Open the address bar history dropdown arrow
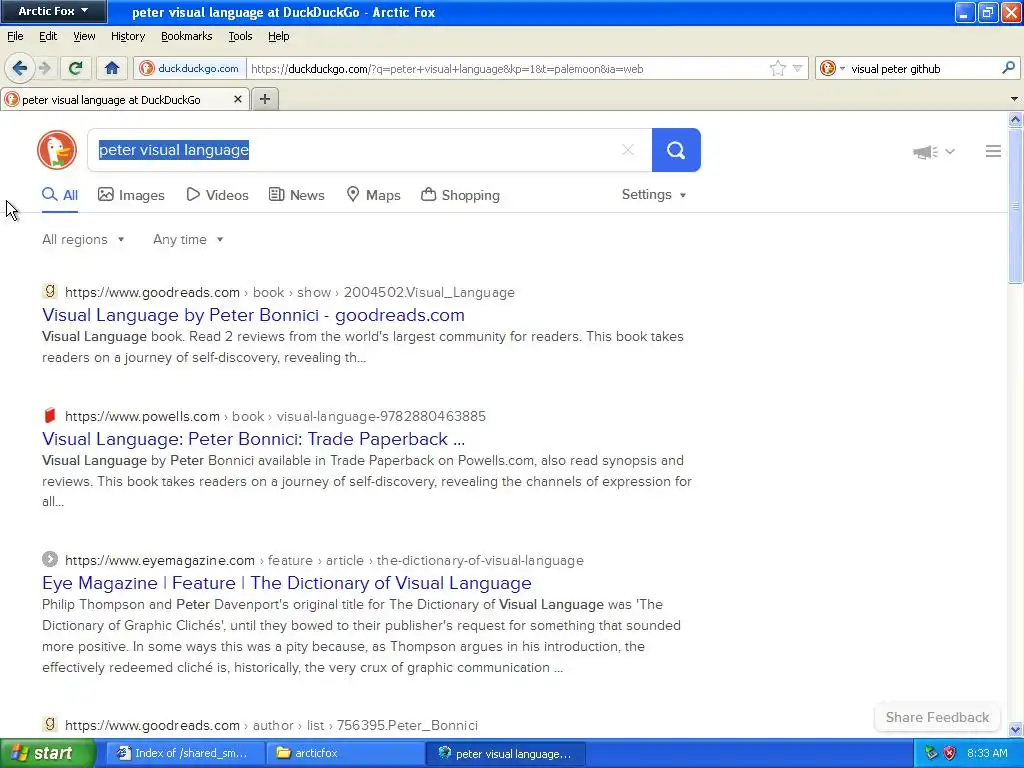This screenshot has height=768, width=1024. (797, 69)
